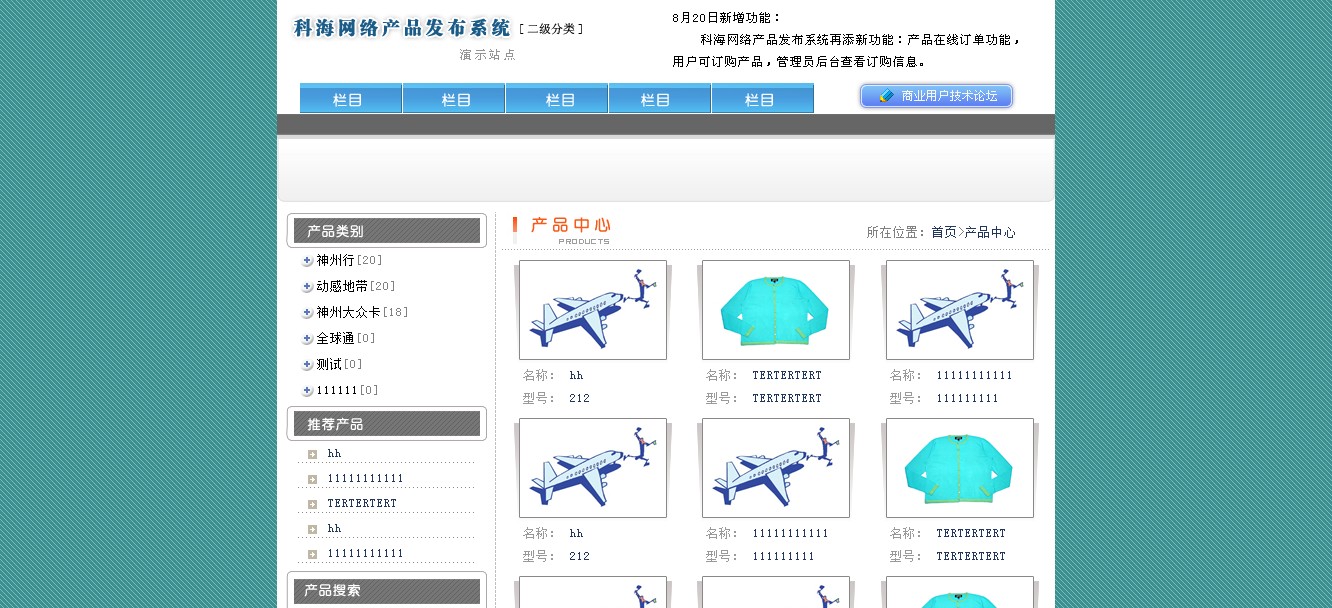Open TERTERTERT in the 推荐产品 list

(x=362, y=504)
